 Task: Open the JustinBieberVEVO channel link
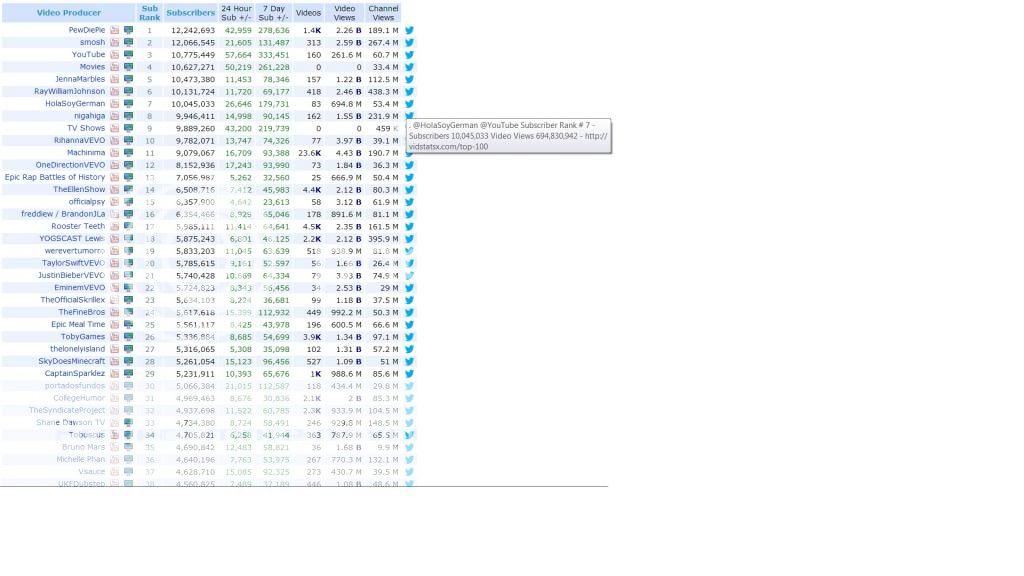pos(71,276)
